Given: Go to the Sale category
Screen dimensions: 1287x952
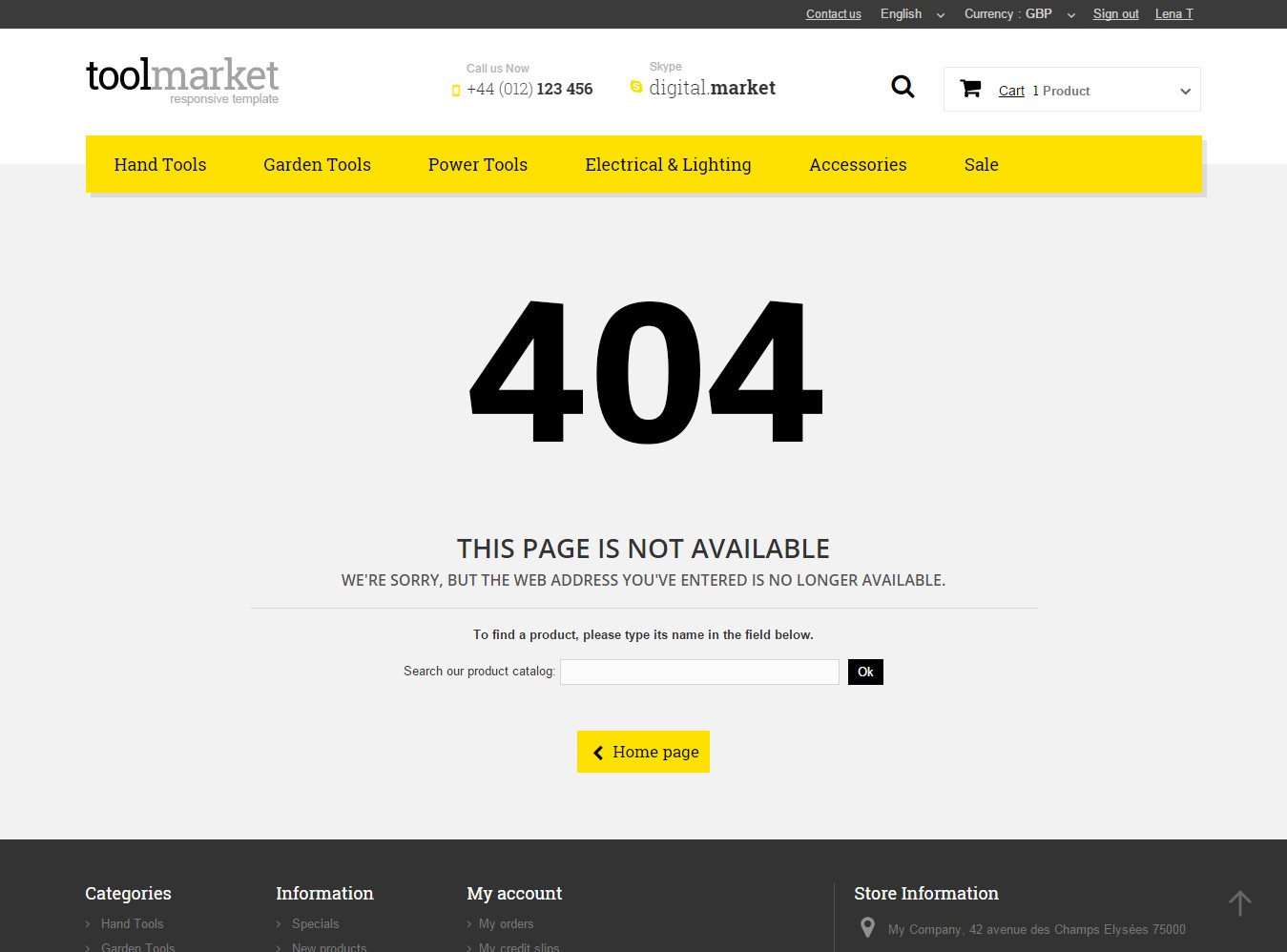Looking at the screenshot, I should [981, 165].
